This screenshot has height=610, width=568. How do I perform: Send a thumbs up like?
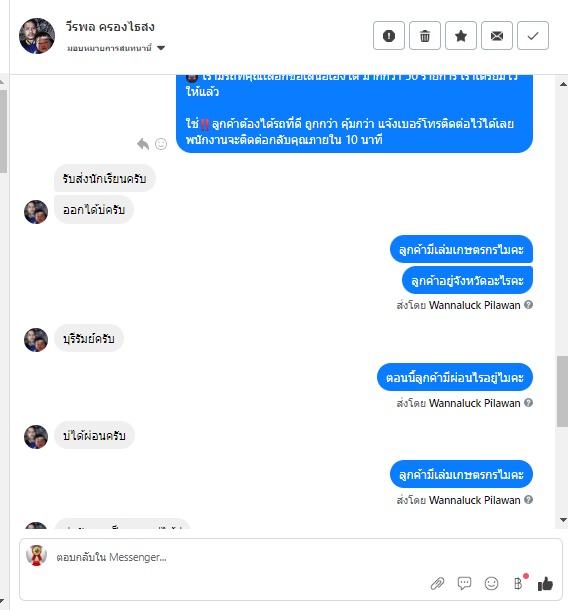[545, 584]
